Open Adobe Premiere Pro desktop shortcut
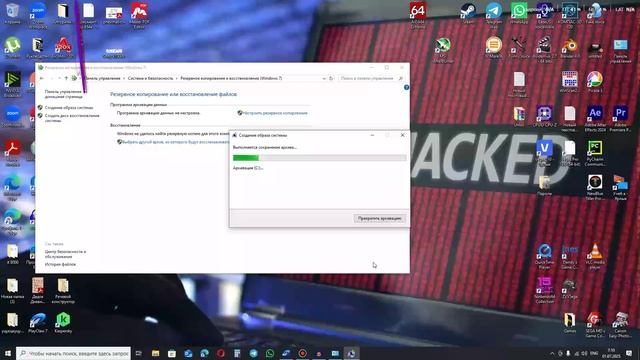640x360 pixels. (620, 117)
